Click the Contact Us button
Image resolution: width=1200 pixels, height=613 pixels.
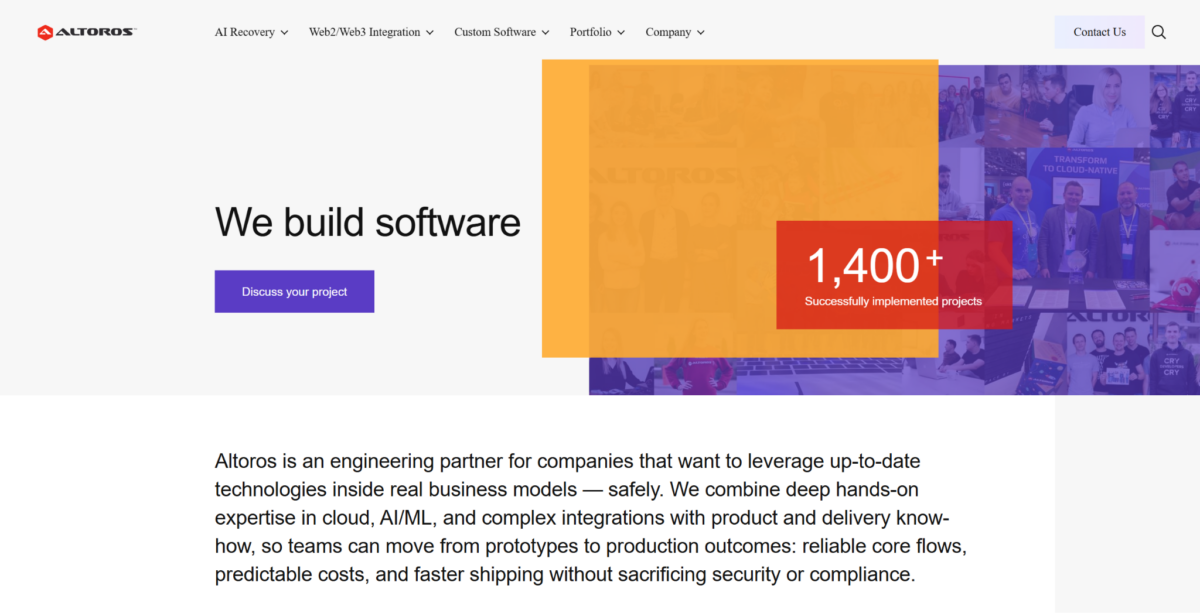(1099, 32)
